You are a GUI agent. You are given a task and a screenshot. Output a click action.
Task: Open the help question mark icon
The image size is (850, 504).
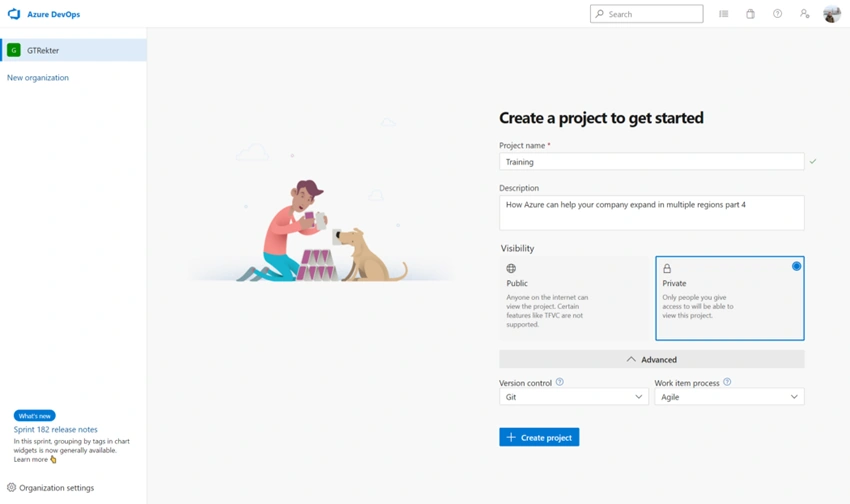tap(777, 14)
